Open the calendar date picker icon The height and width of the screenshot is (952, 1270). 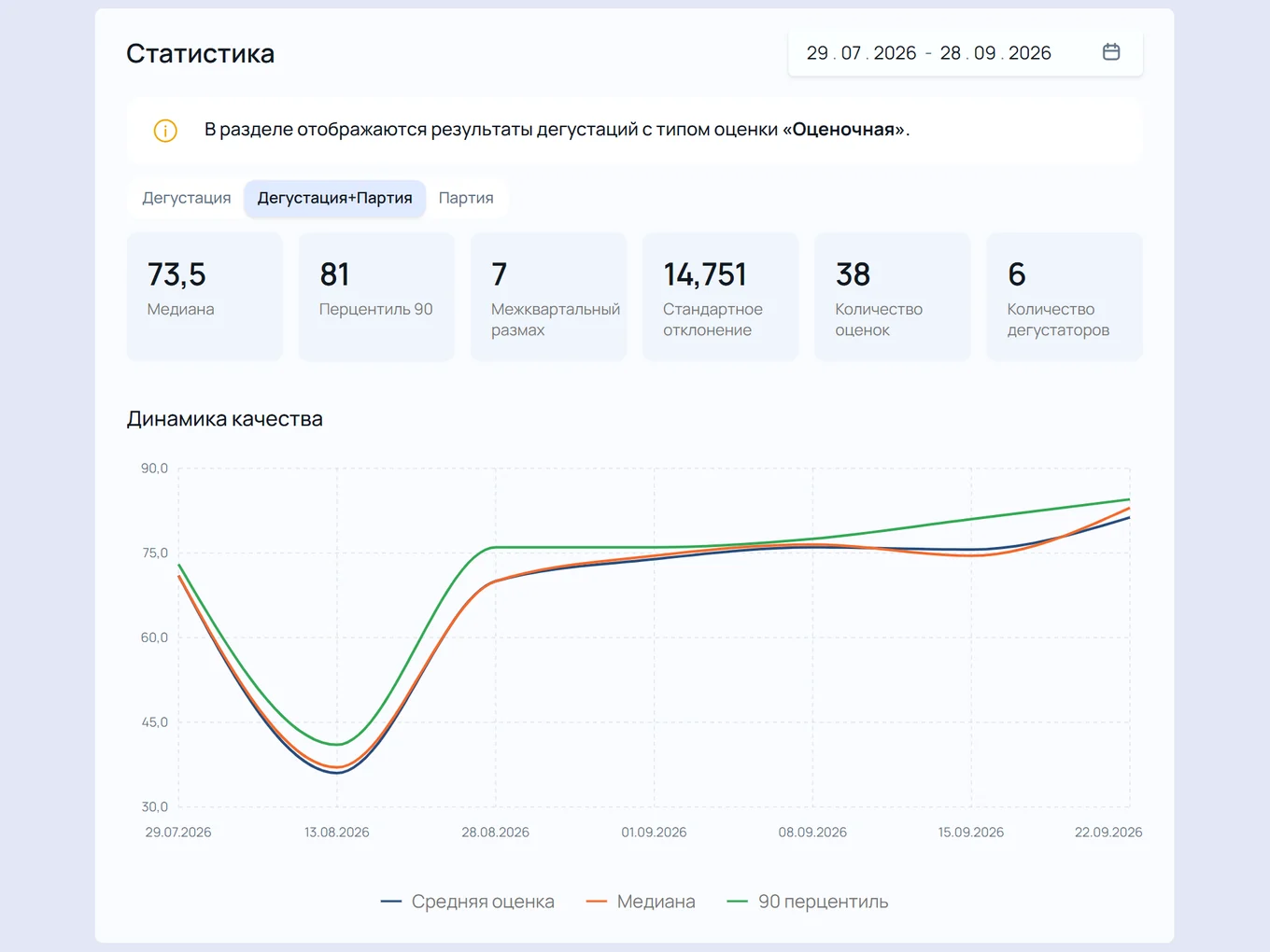1111,52
